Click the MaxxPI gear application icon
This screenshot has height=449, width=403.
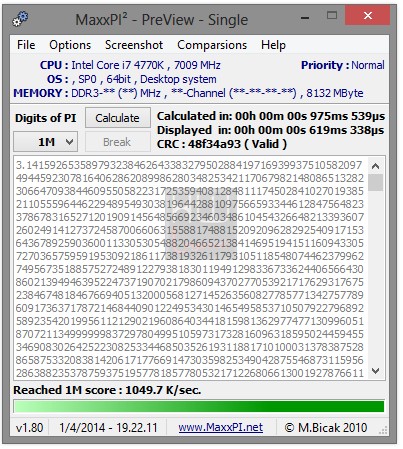20,19
